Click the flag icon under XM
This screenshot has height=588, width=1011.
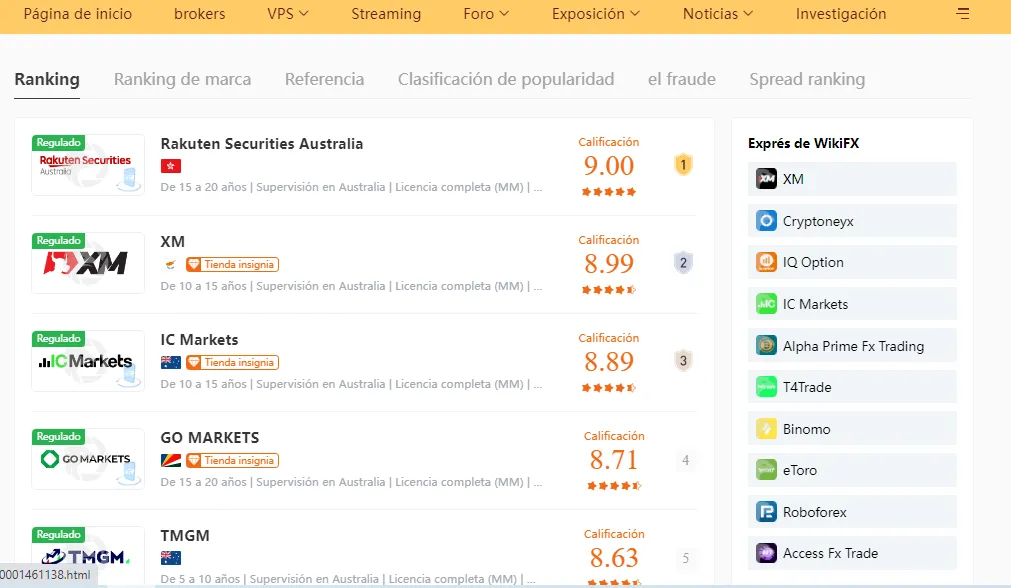(x=171, y=264)
